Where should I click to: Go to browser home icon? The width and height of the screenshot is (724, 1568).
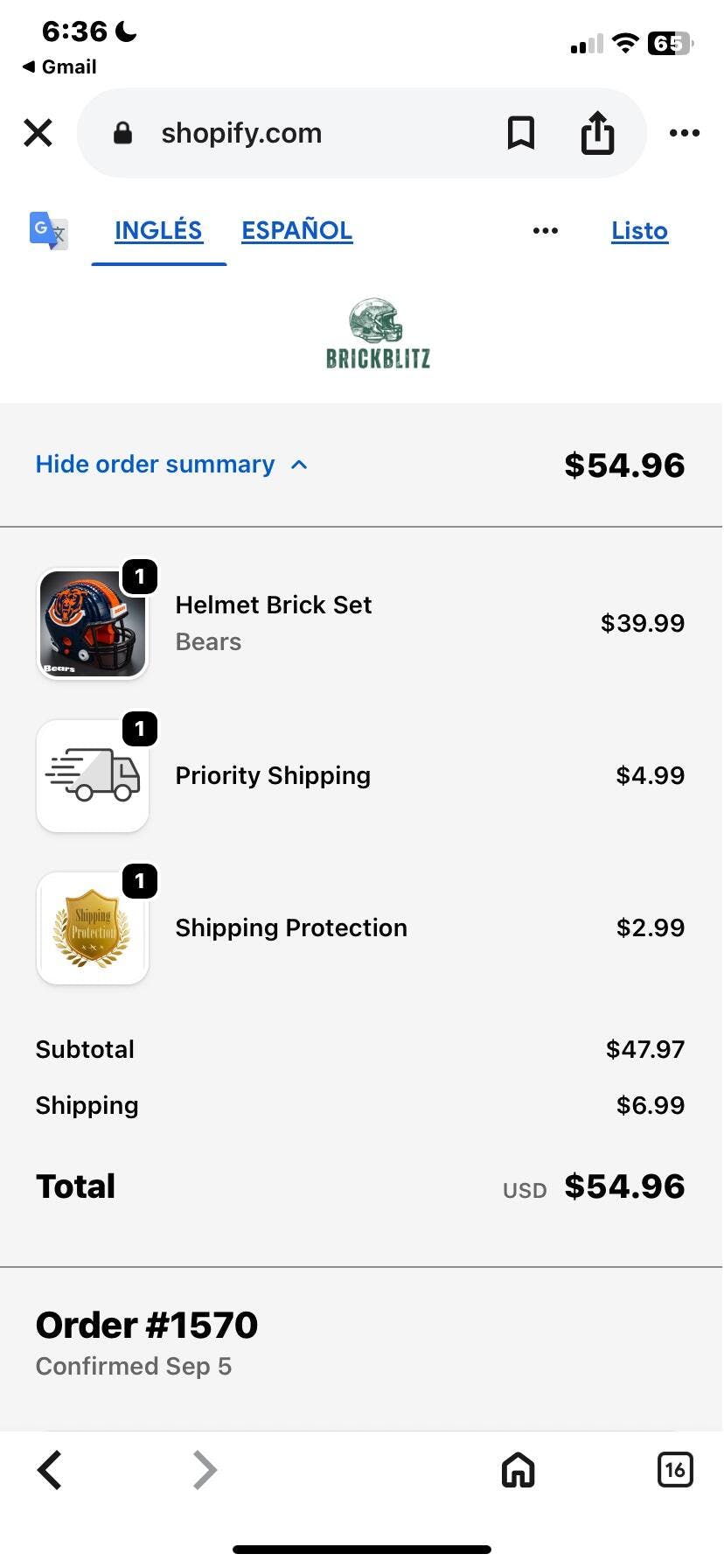[x=518, y=1470]
